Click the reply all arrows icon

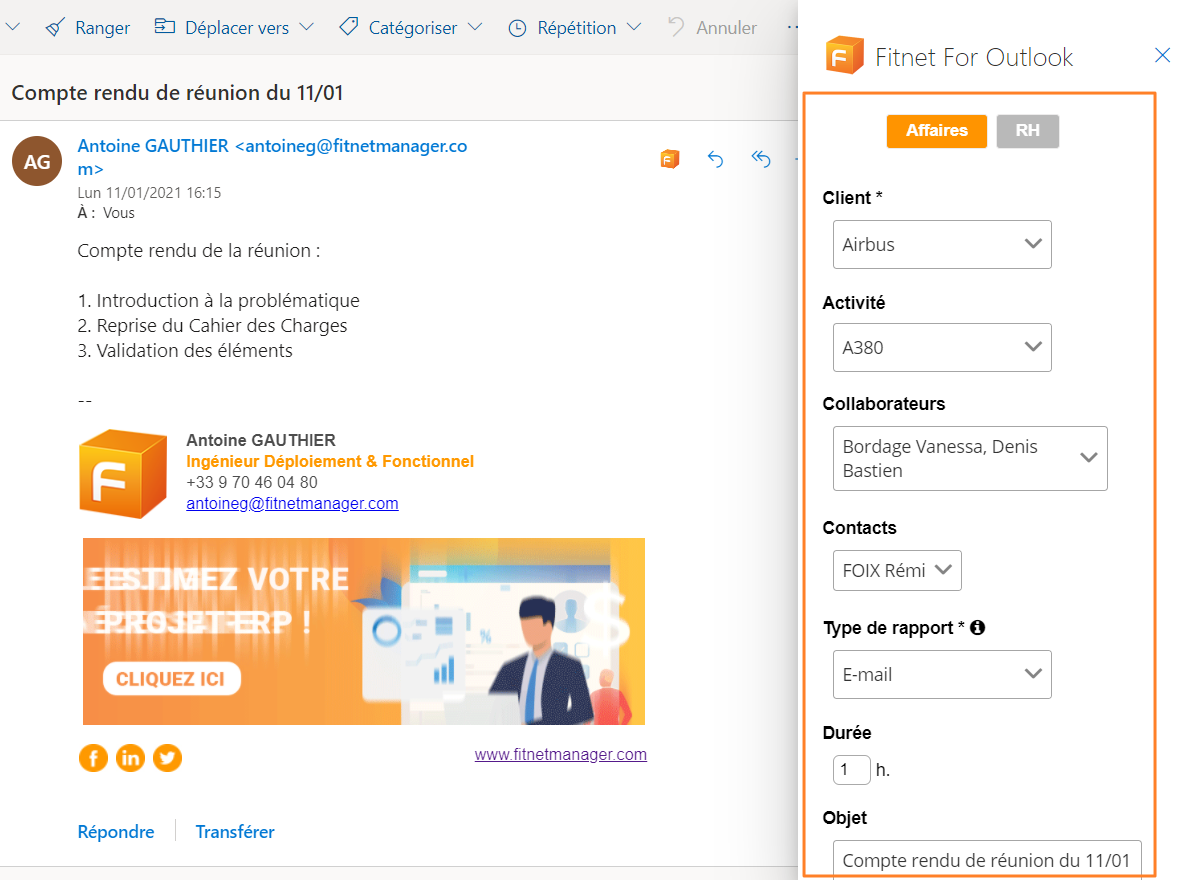pyautogui.click(x=761, y=159)
